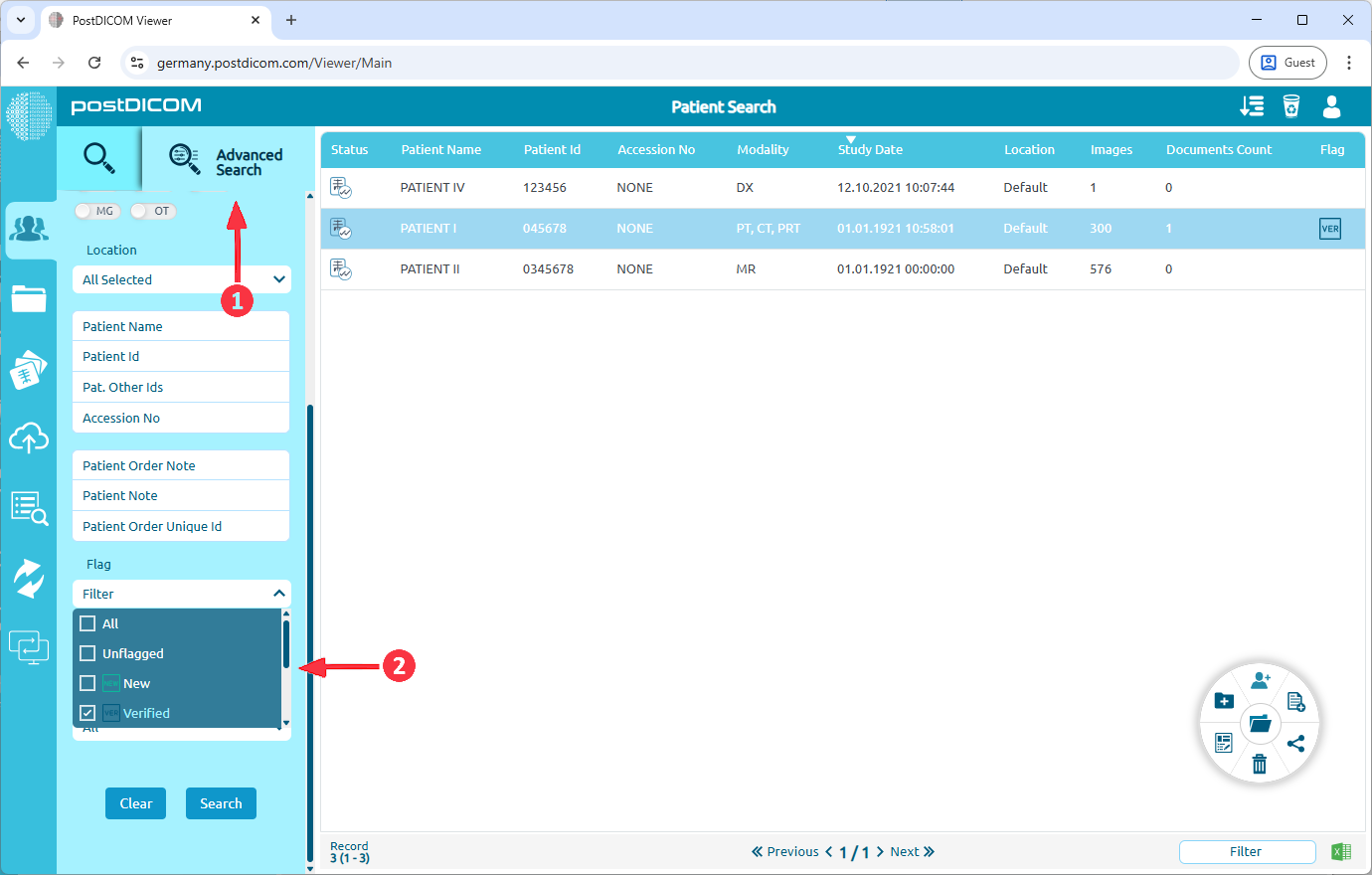Select the order list search icon
The width and height of the screenshot is (1372, 875).
pos(30,508)
